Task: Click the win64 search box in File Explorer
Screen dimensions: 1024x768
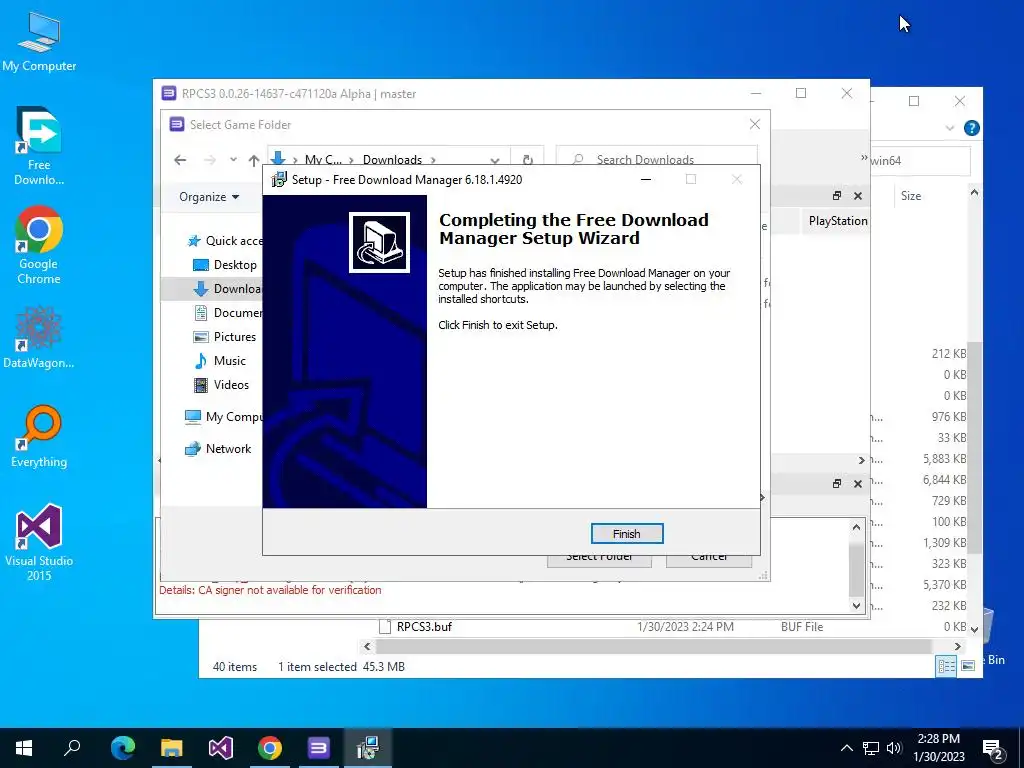Action: [920, 161]
